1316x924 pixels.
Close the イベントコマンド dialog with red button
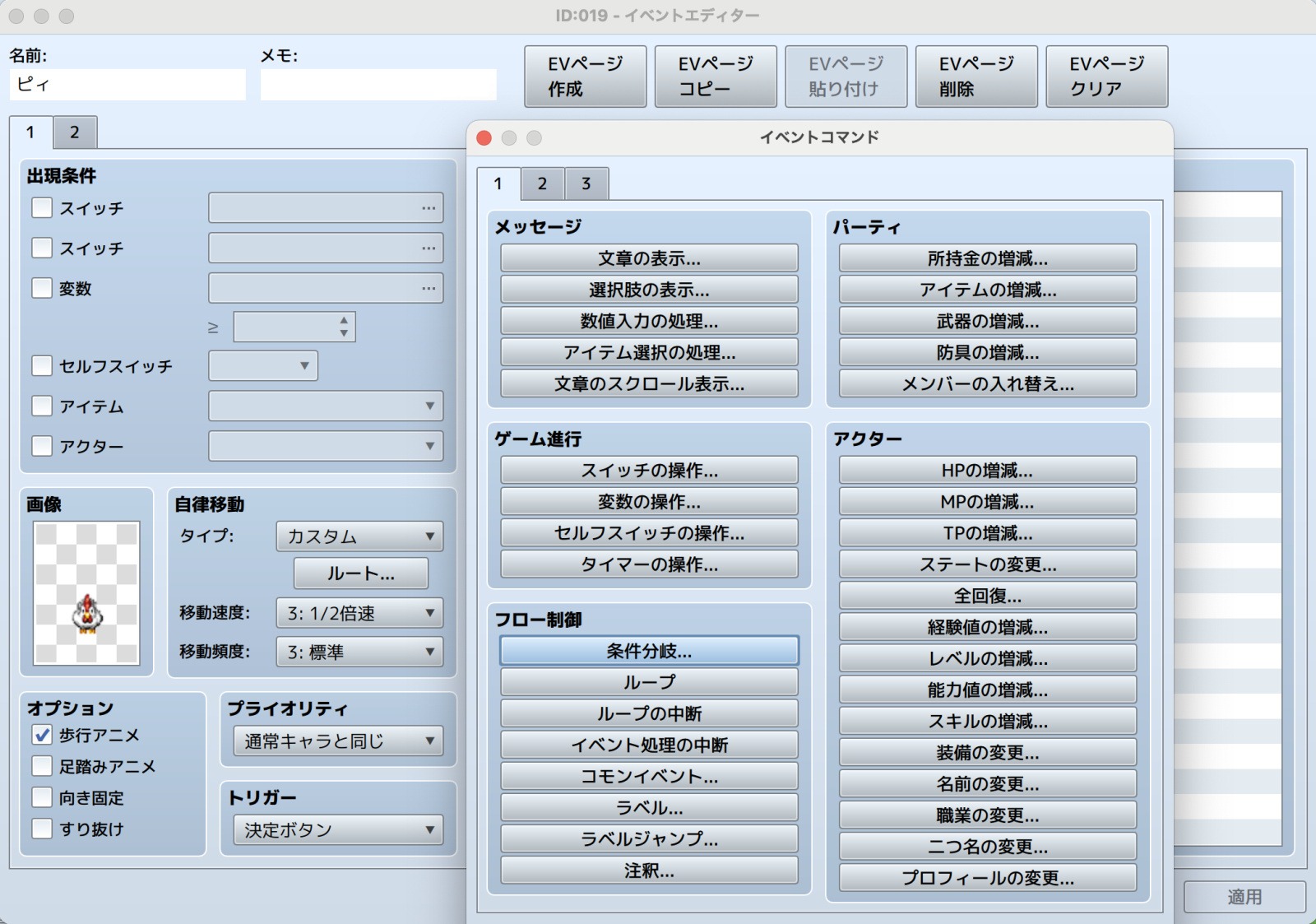coord(484,137)
